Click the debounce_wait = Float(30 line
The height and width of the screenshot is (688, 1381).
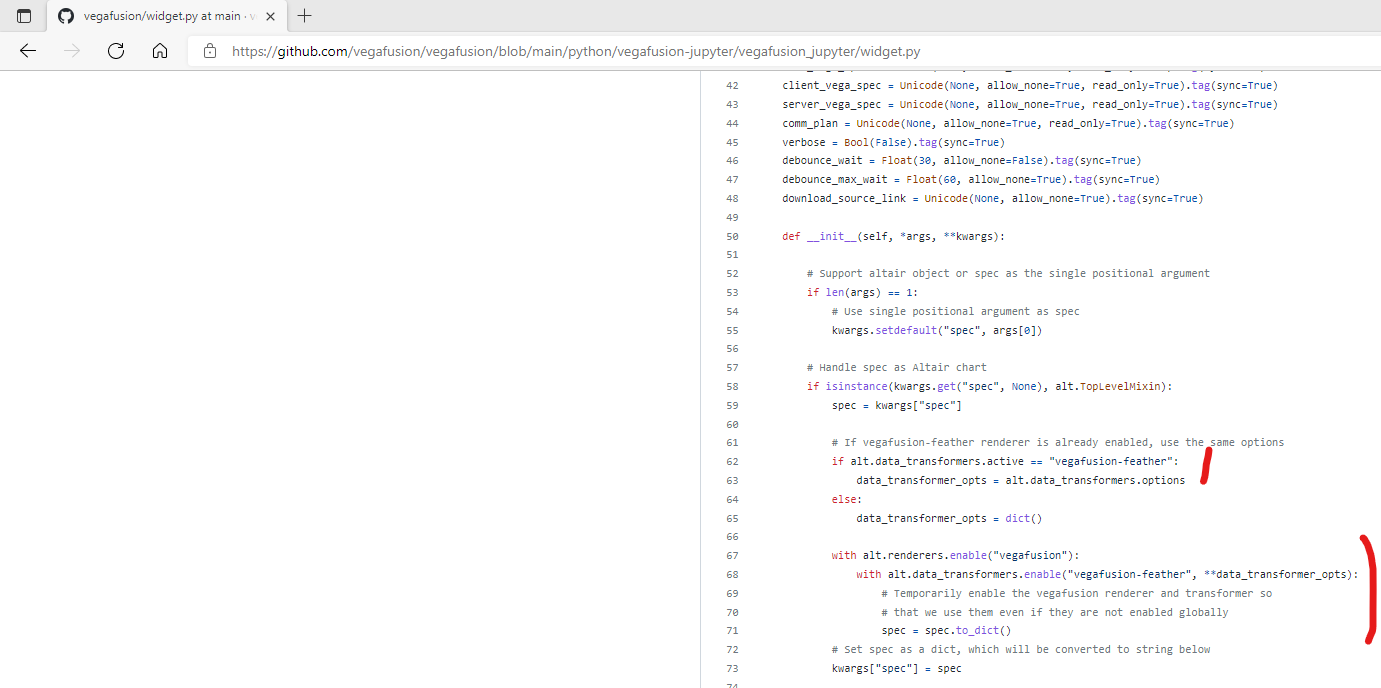(961, 160)
